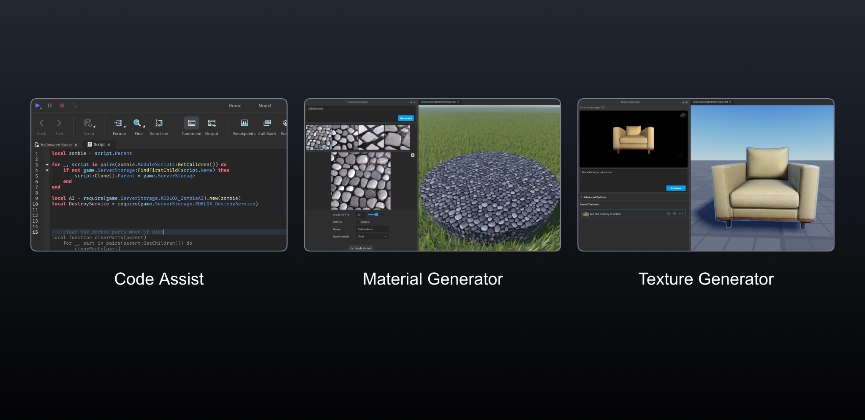Image resolution: width=865 pixels, height=420 pixels.
Task: Click the Material Generator caption
Action: (x=432, y=279)
